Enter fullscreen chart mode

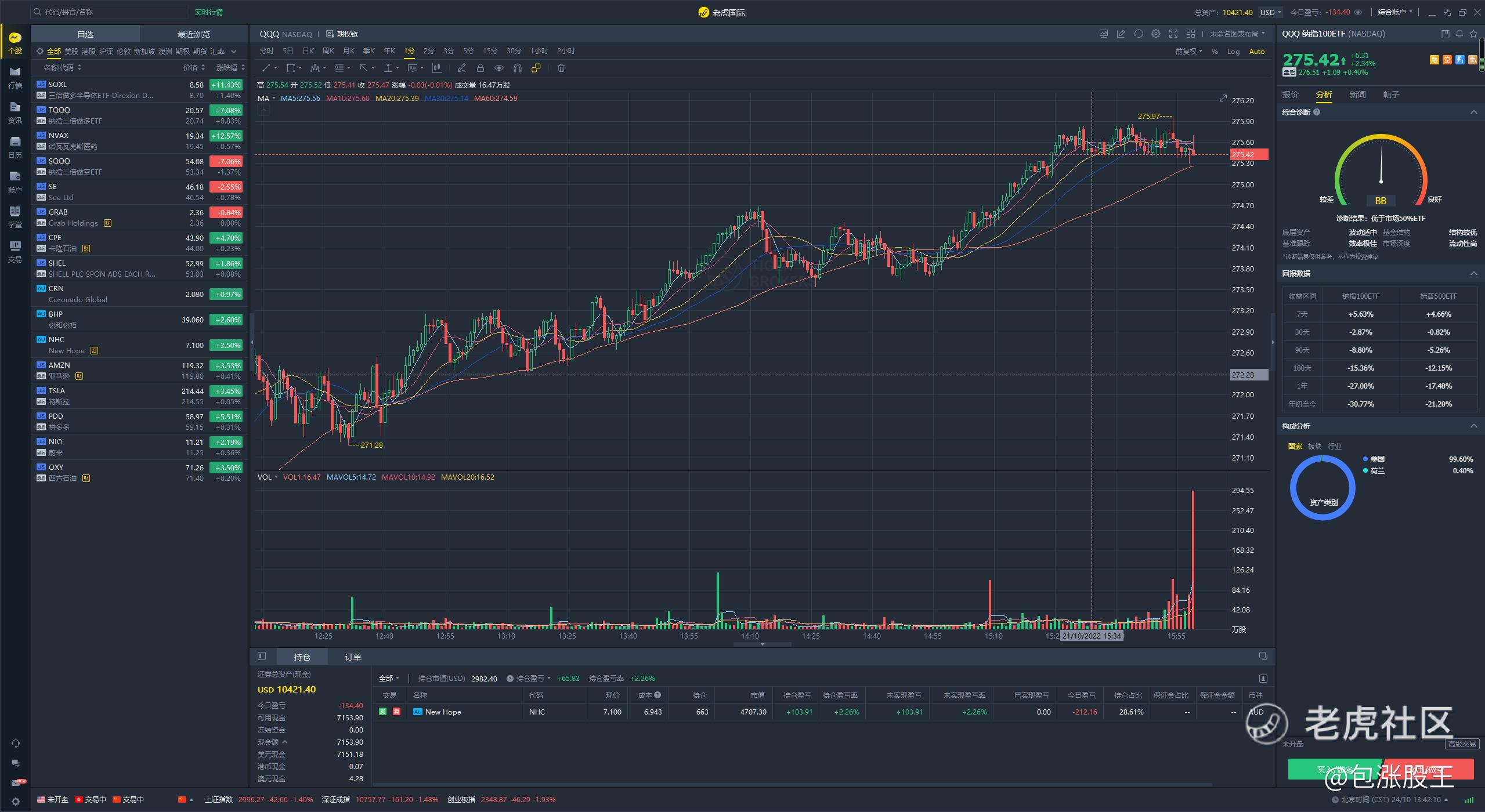click(1173, 34)
